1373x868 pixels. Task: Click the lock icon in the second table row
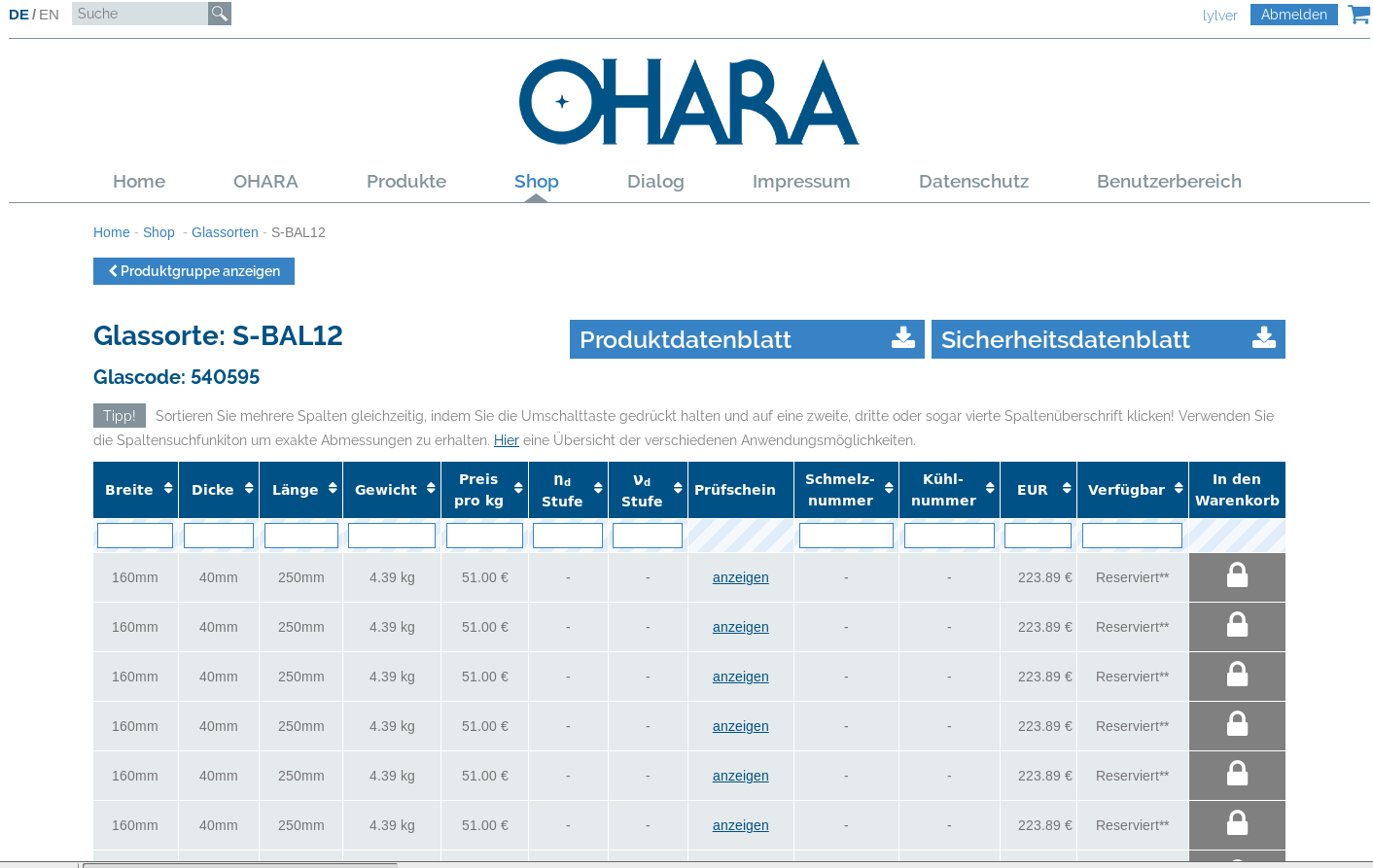pos(1237,625)
